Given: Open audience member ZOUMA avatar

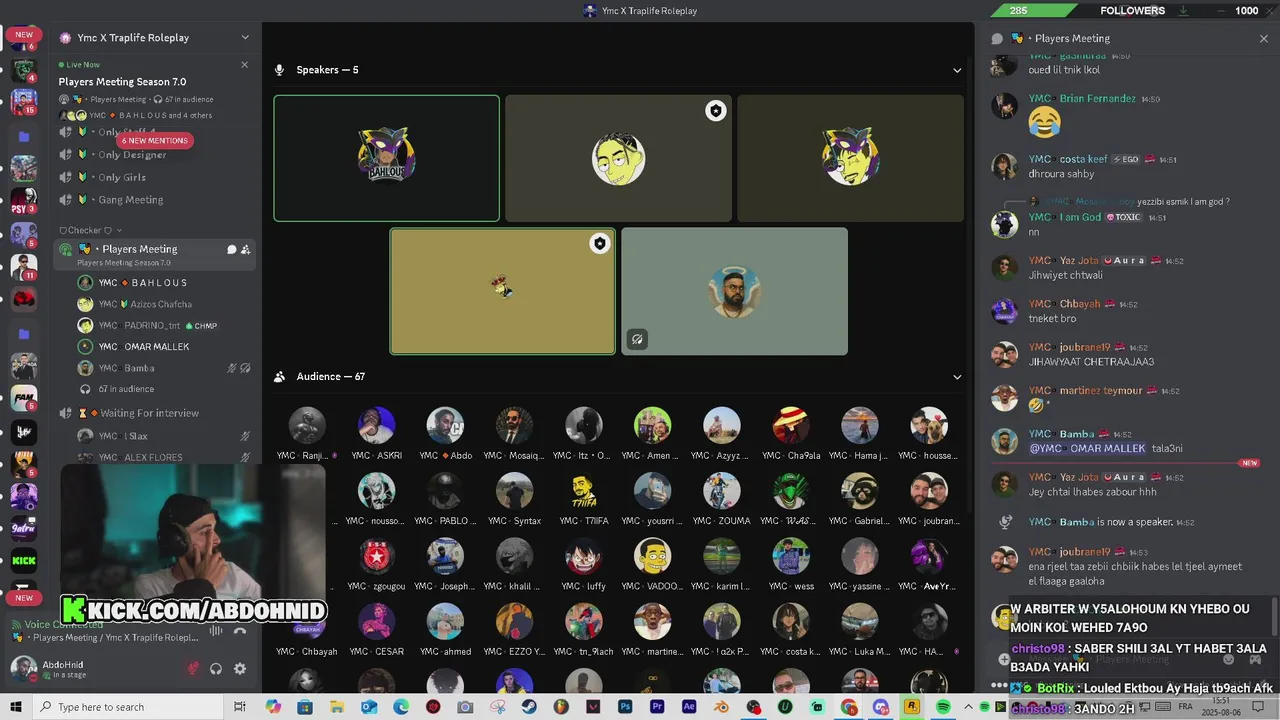Looking at the screenshot, I should [x=721, y=491].
